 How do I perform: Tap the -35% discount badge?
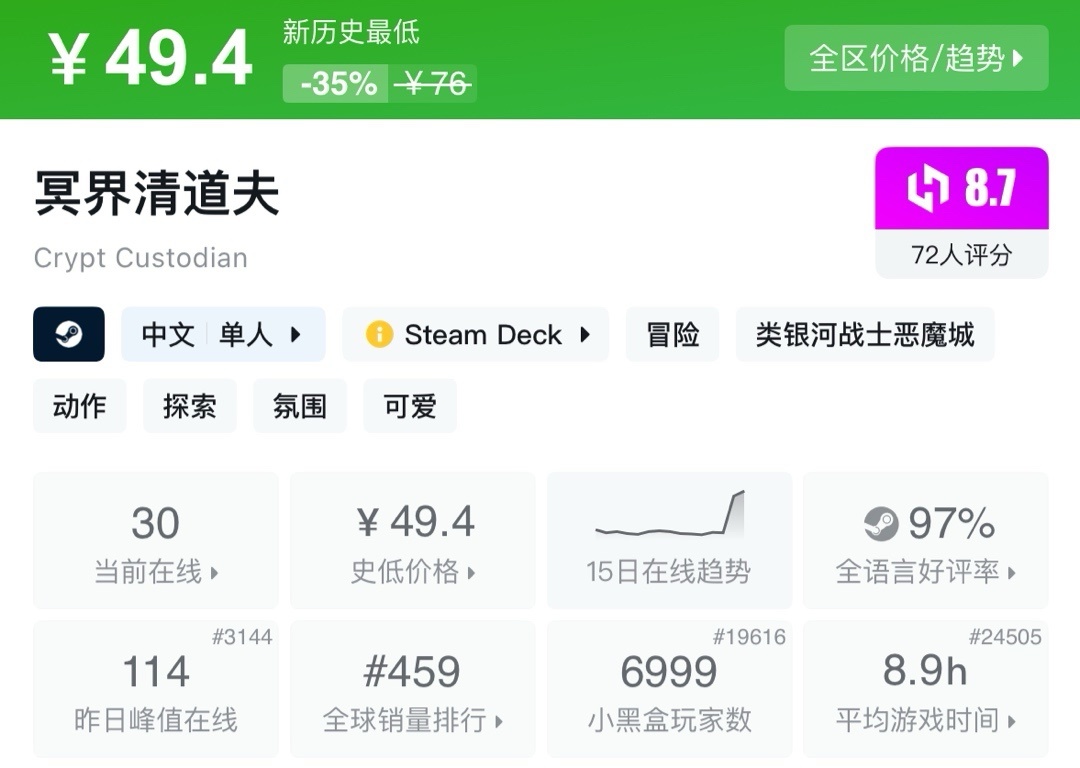point(338,84)
